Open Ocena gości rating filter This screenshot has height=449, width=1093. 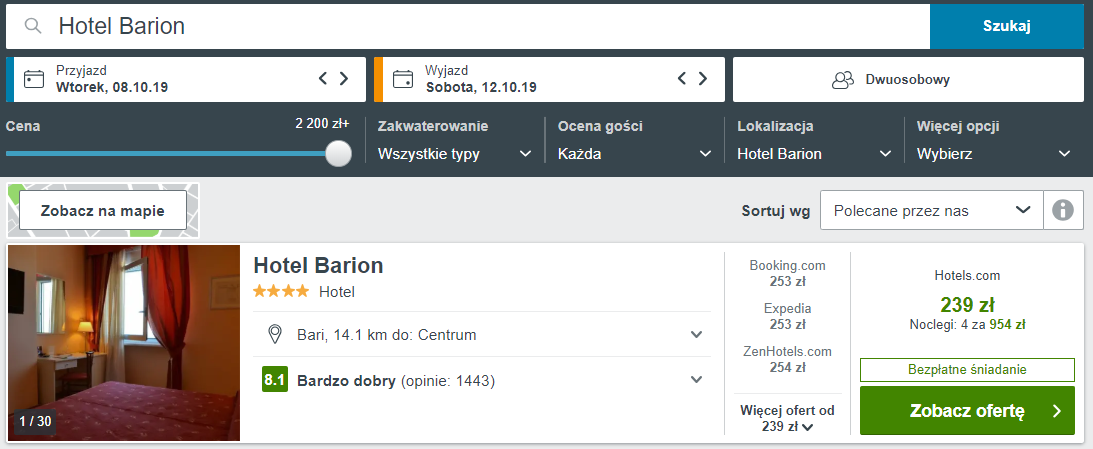pos(634,154)
